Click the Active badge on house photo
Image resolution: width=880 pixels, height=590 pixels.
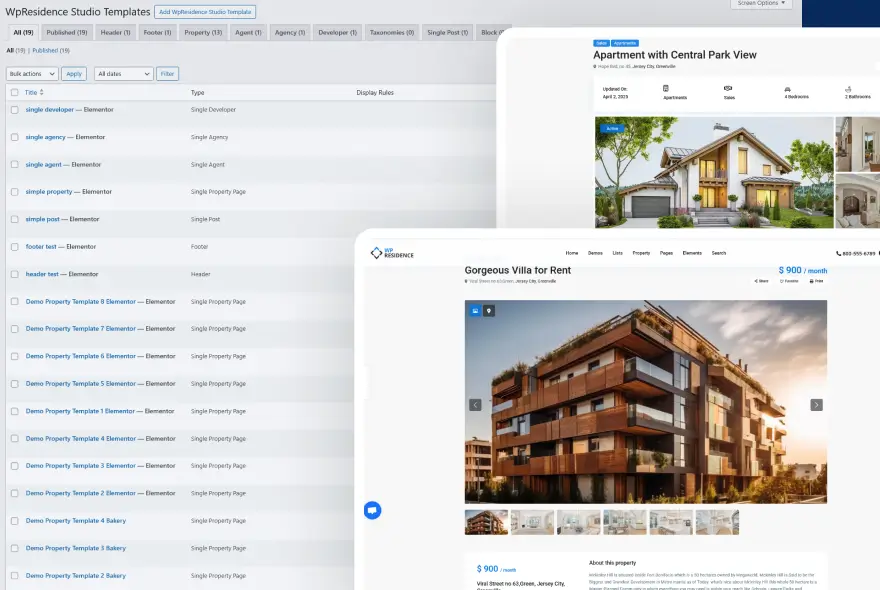pyautogui.click(x=612, y=129)
